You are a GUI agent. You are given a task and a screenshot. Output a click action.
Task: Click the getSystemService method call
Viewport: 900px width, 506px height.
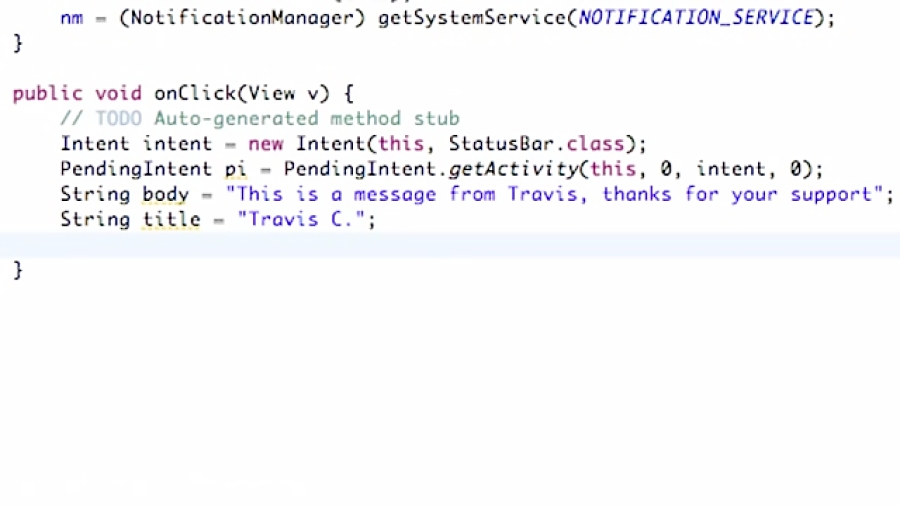click(472, 19)
